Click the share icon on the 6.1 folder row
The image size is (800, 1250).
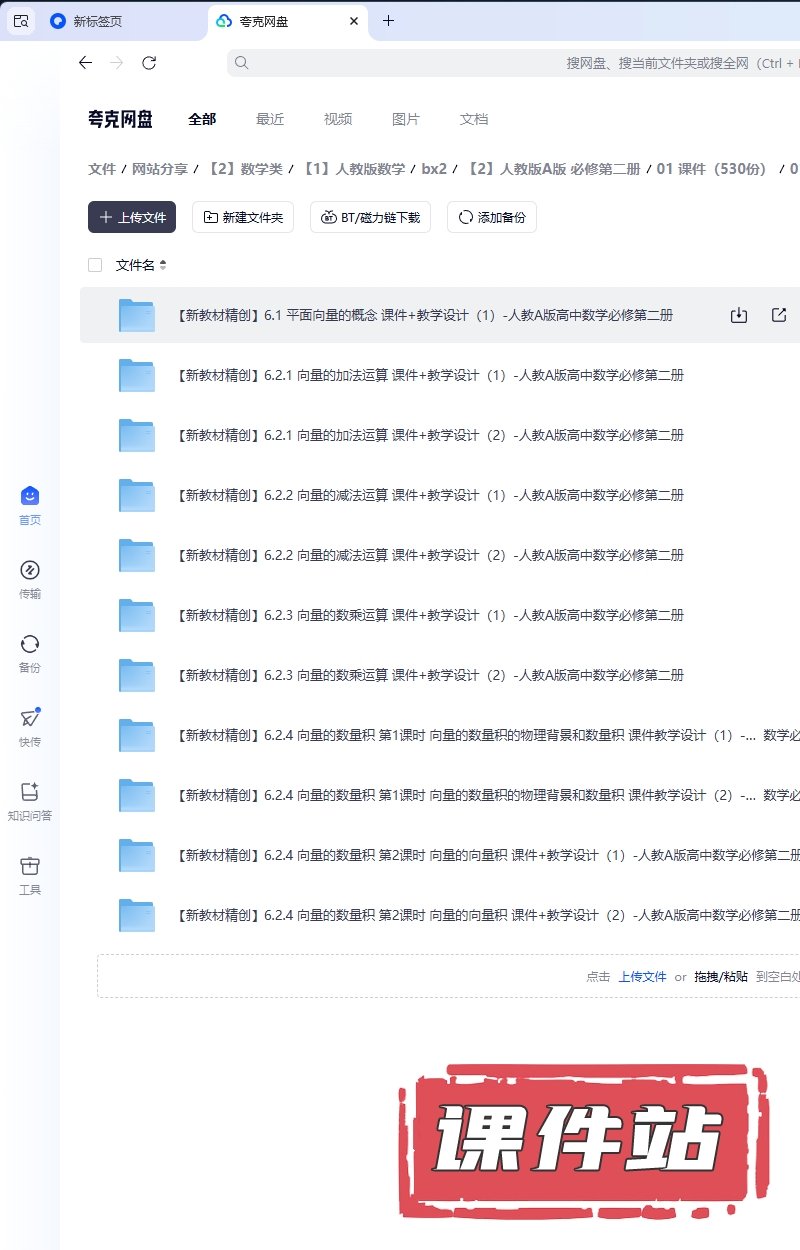coord(779,315)
